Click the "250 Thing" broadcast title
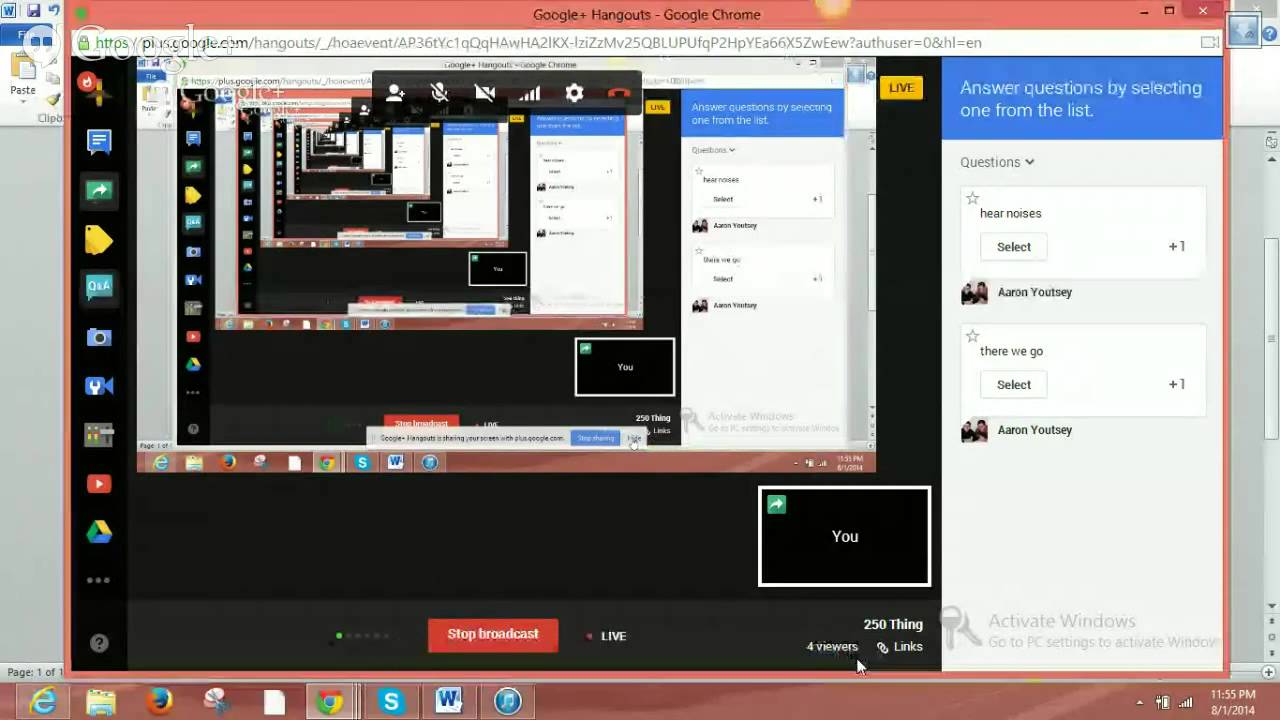 tap(893, 625)
